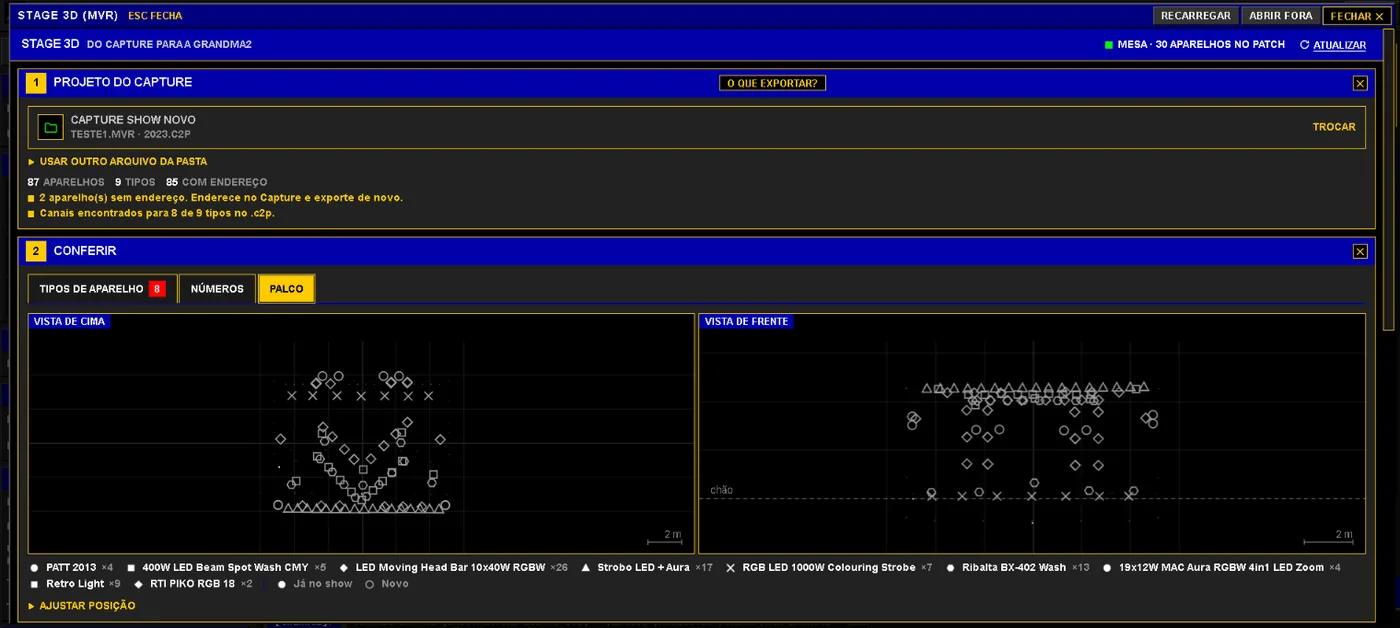Viewport: 1400px width, 628px height.
Task: Expand the Ajustar Posição section
Action: point(81,606)
